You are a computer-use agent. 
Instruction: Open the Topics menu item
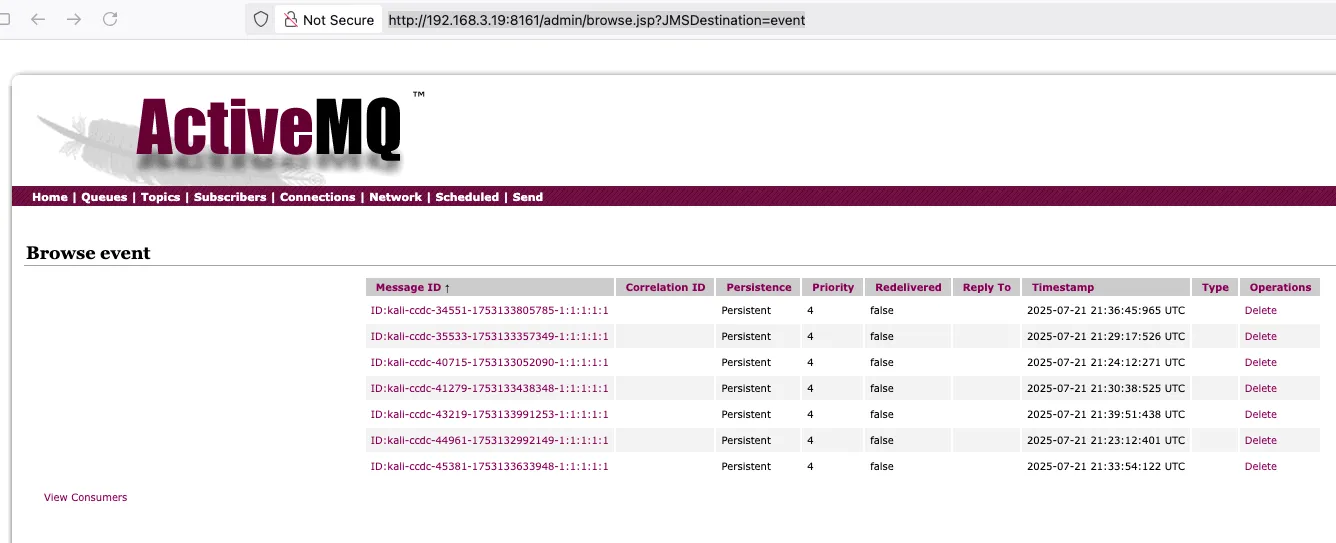[x=160, y=197]
